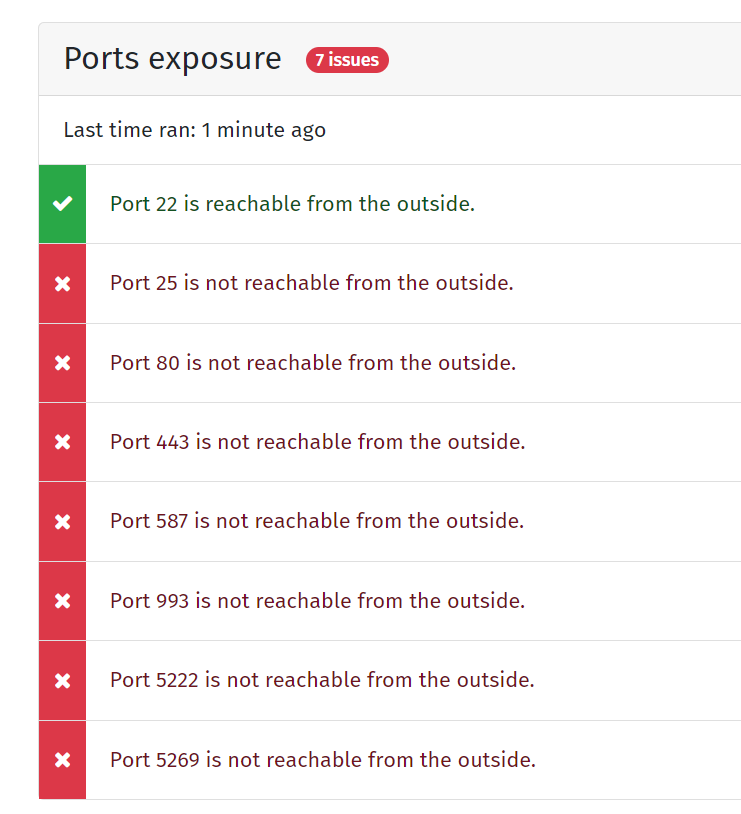Click the red X icon for Port 5269
741x814 pixels.
pos(62,760)
